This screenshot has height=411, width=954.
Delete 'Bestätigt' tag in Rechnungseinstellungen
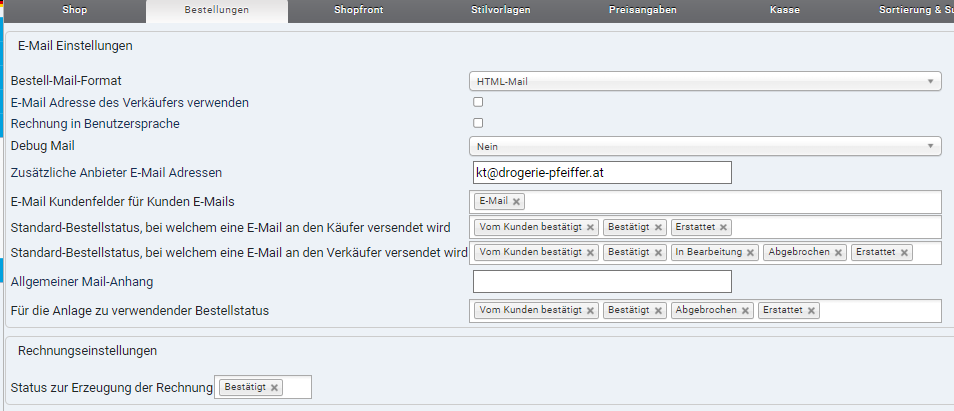(x=275, y=388)
